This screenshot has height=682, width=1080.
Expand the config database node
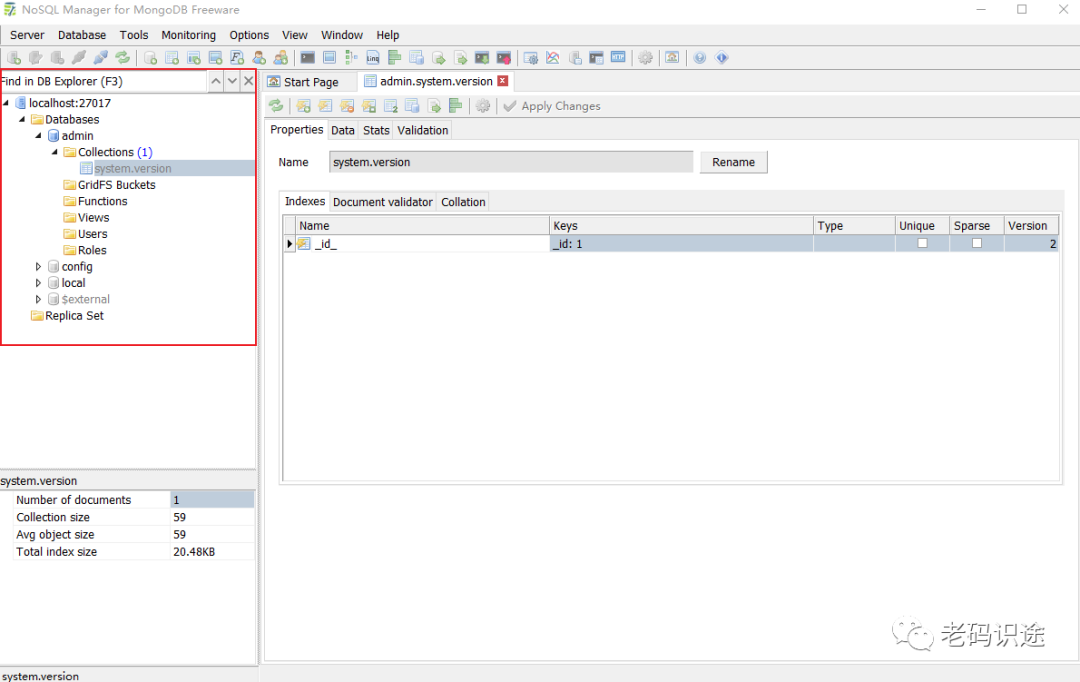tap(39, 267)
